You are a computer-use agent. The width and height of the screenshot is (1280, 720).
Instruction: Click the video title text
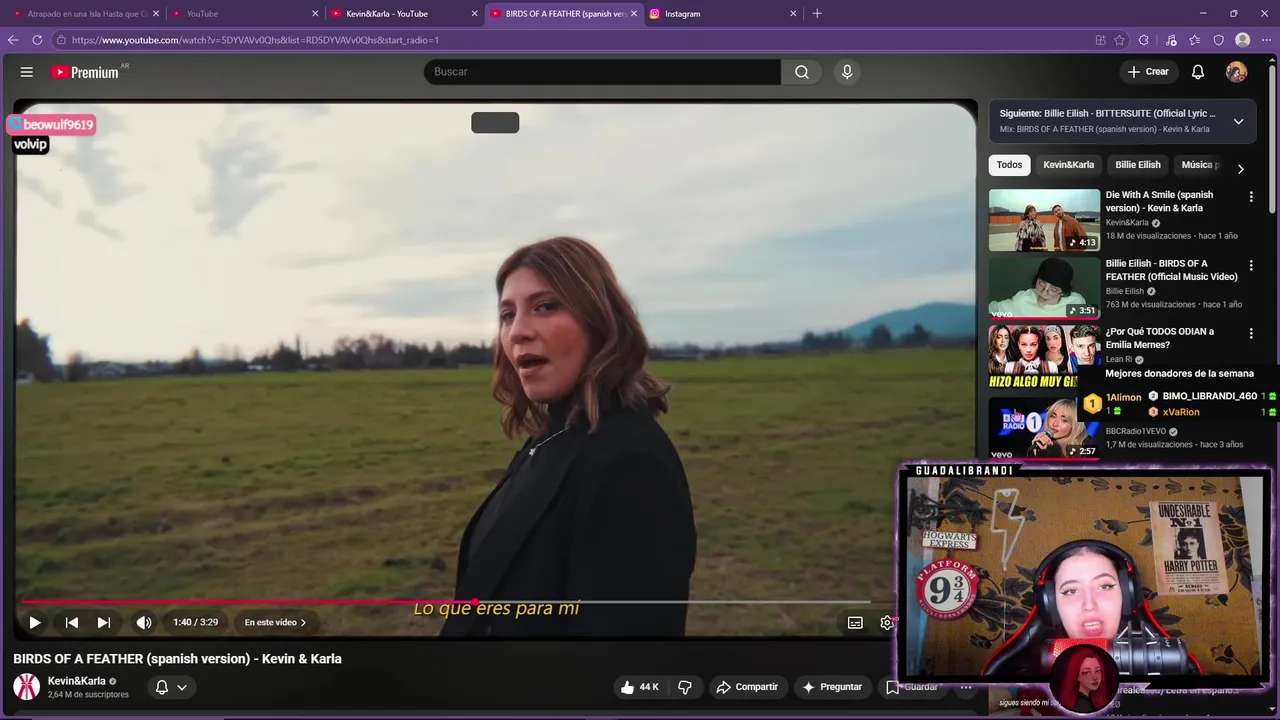pyautogui.click(x=177, y=659)
